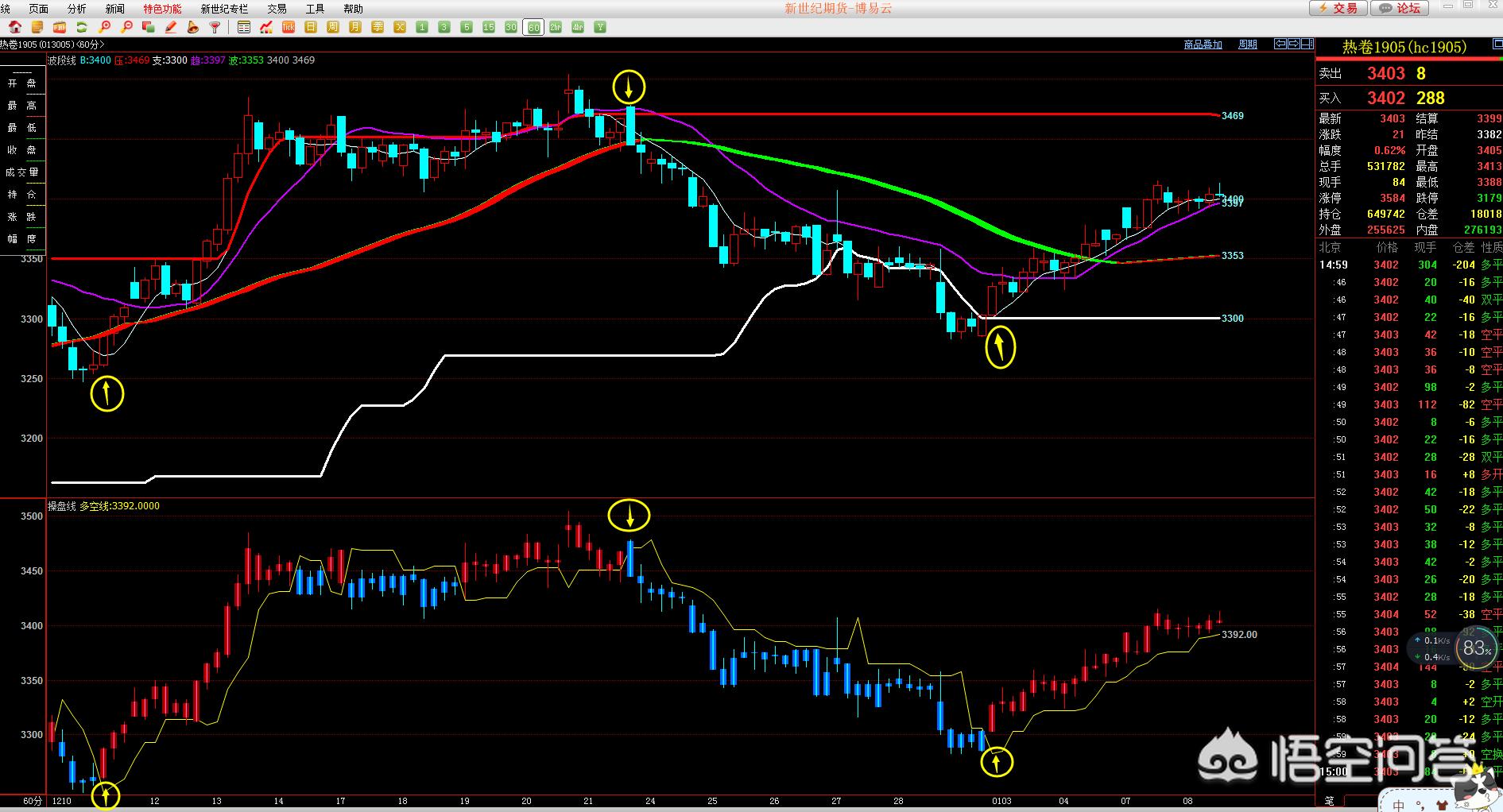The image size is (1503, 812).
Task: Click the 笔 tab at panel bottom
Action: [1329, 801]
